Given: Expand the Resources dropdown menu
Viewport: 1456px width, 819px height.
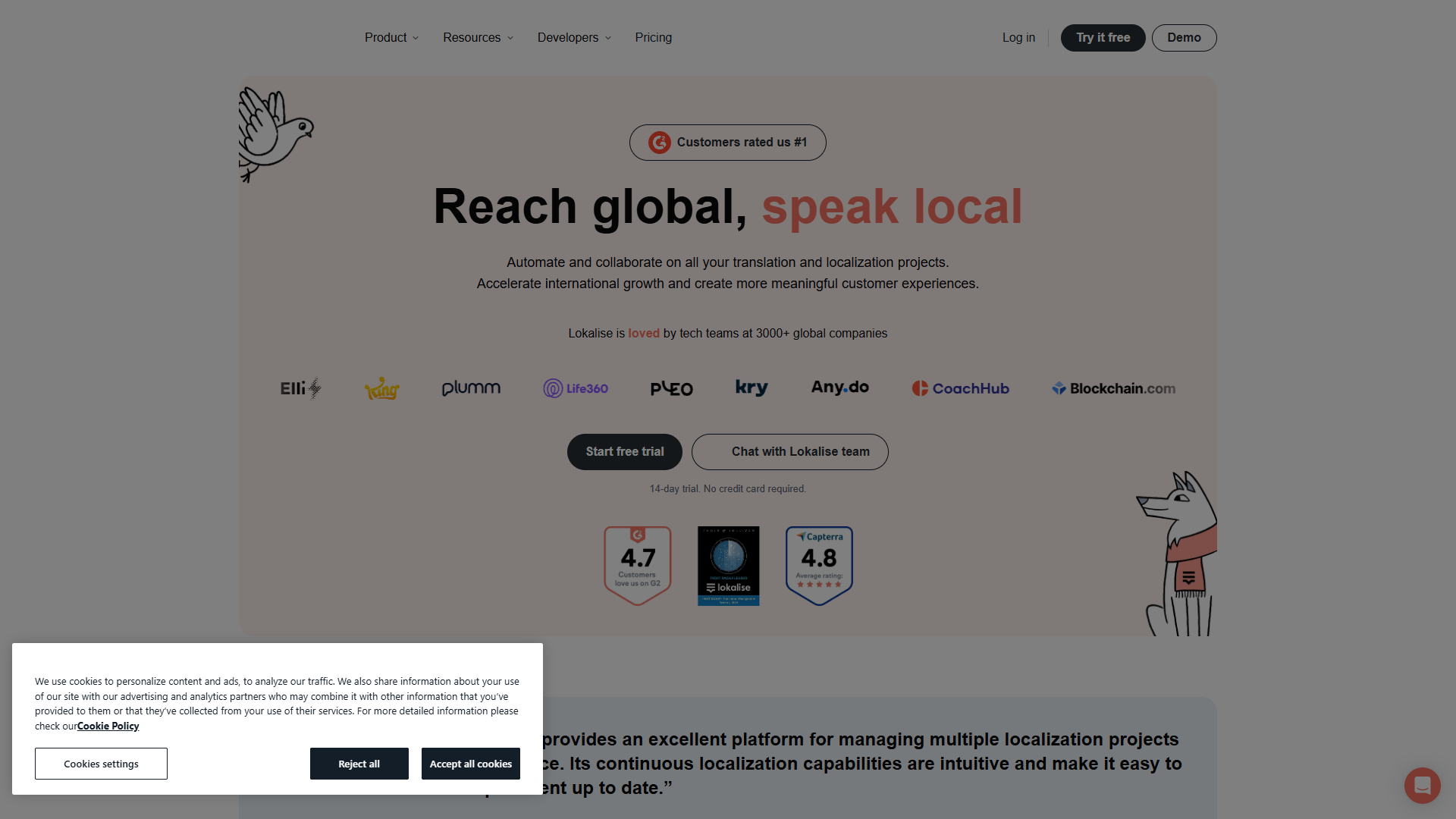Looking at the screenshot, I should coord(478,38).
